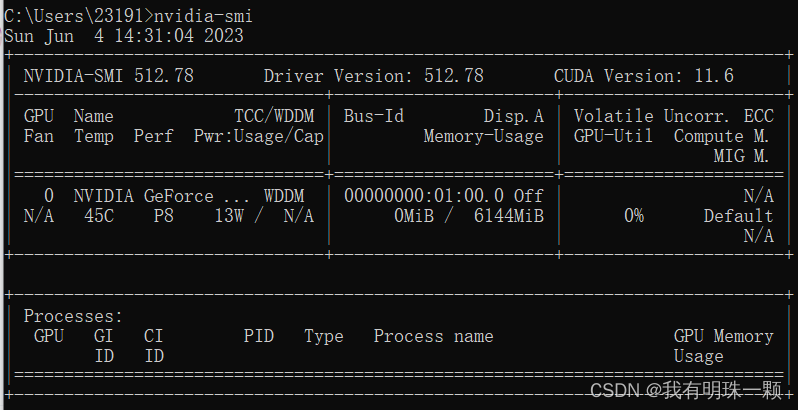Click the Default compute mode value

coord(738,216)
